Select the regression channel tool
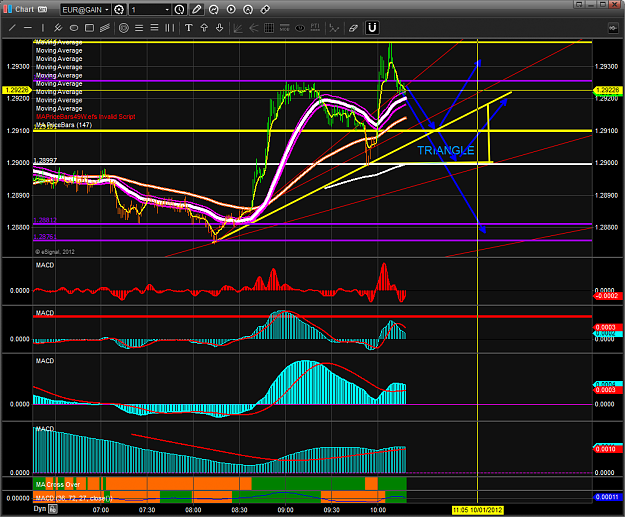625x517 pixels. (105, 28)
